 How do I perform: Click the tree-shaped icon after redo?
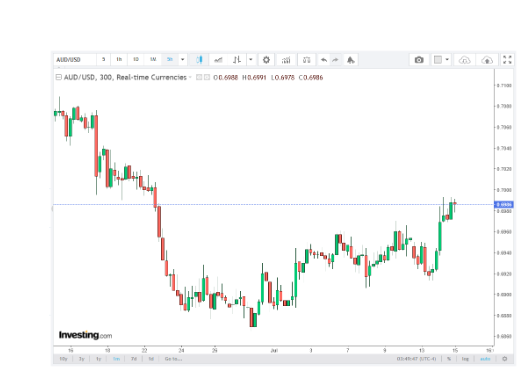351,60
